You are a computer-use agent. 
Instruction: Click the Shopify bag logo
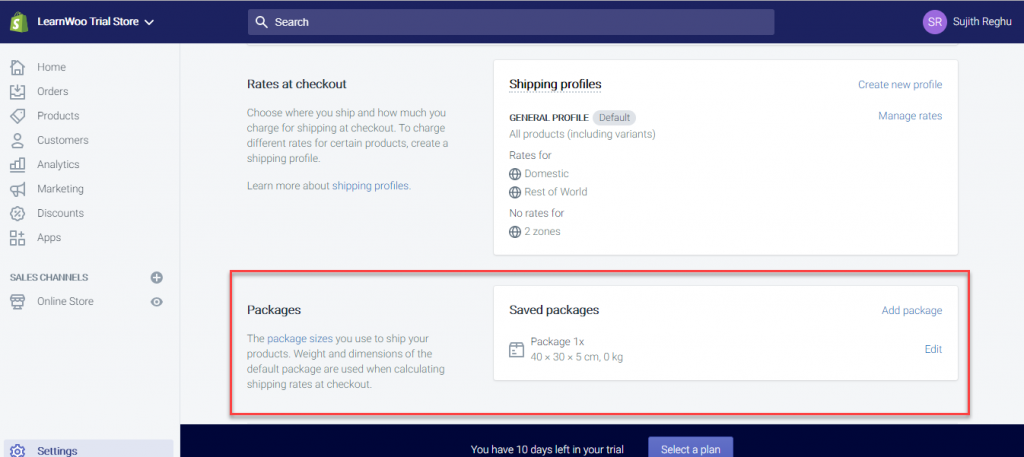click(18, 22)
